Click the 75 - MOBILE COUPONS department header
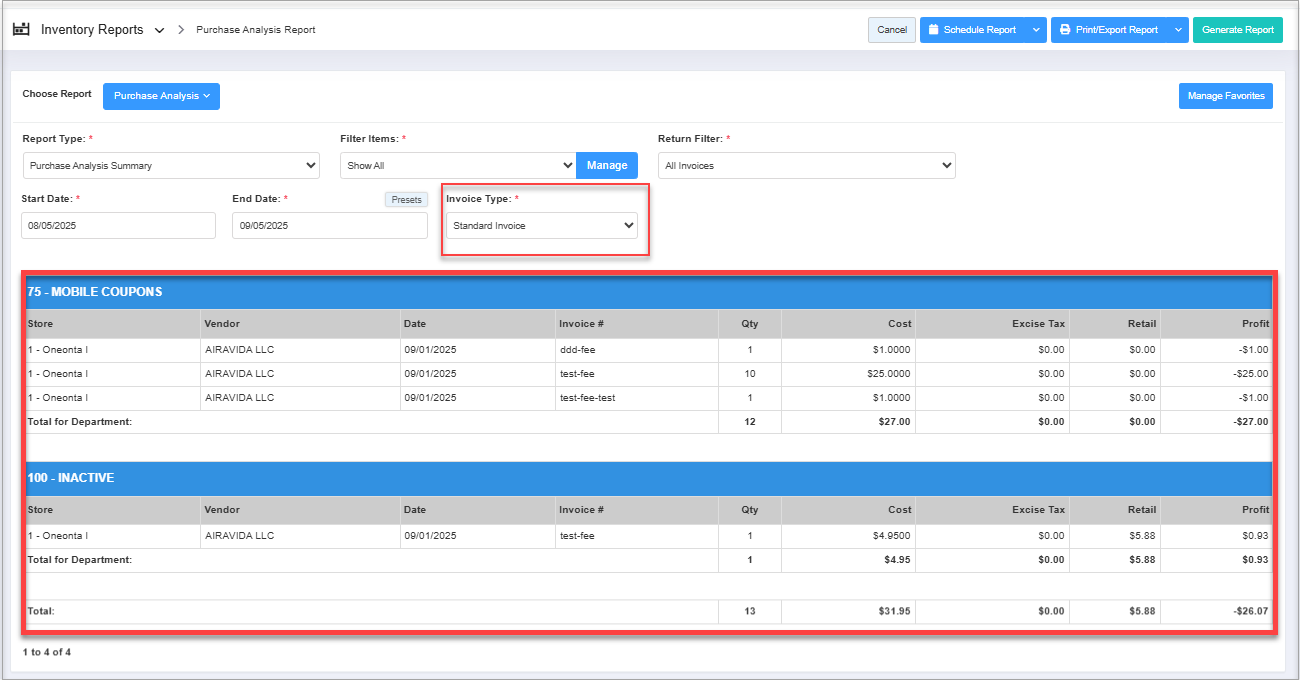This screenshot has height=680, width=1300. click(x=94, y=292)
